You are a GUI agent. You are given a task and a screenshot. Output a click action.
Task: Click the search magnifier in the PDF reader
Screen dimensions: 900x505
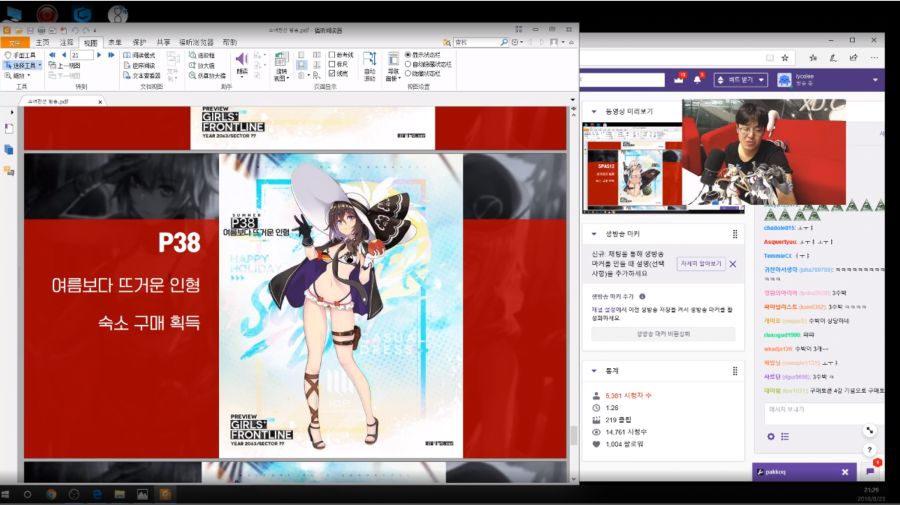(503, 42)
